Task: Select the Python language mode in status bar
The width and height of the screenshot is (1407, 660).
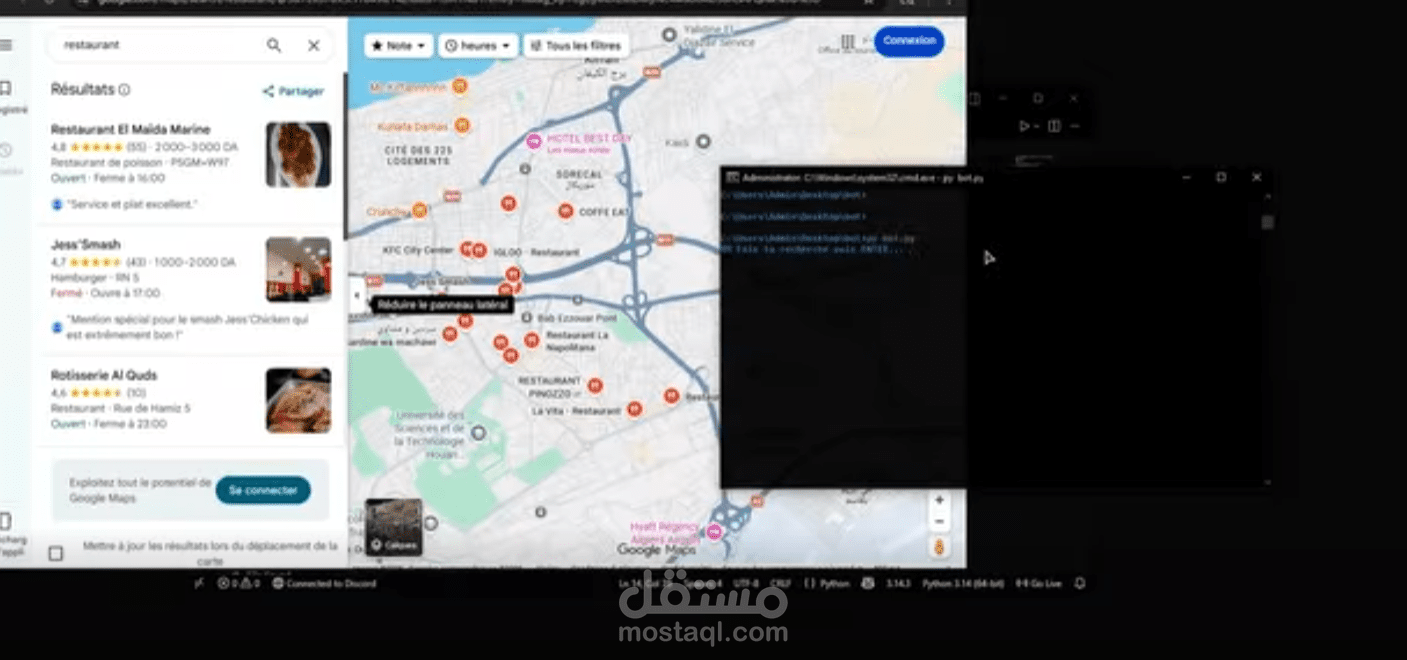Action: (x=837, y=583)
